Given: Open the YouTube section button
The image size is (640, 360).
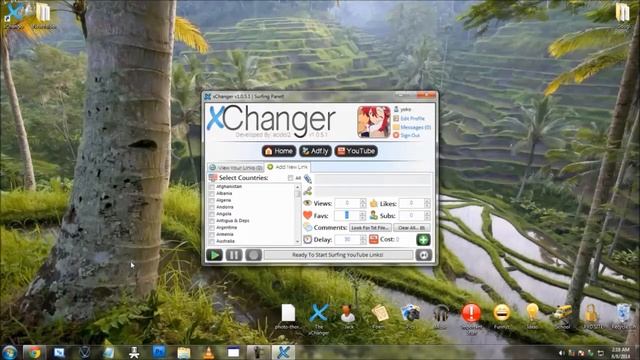Looking at the screenshot, I should pyautogui.click(x=356, y=151).
